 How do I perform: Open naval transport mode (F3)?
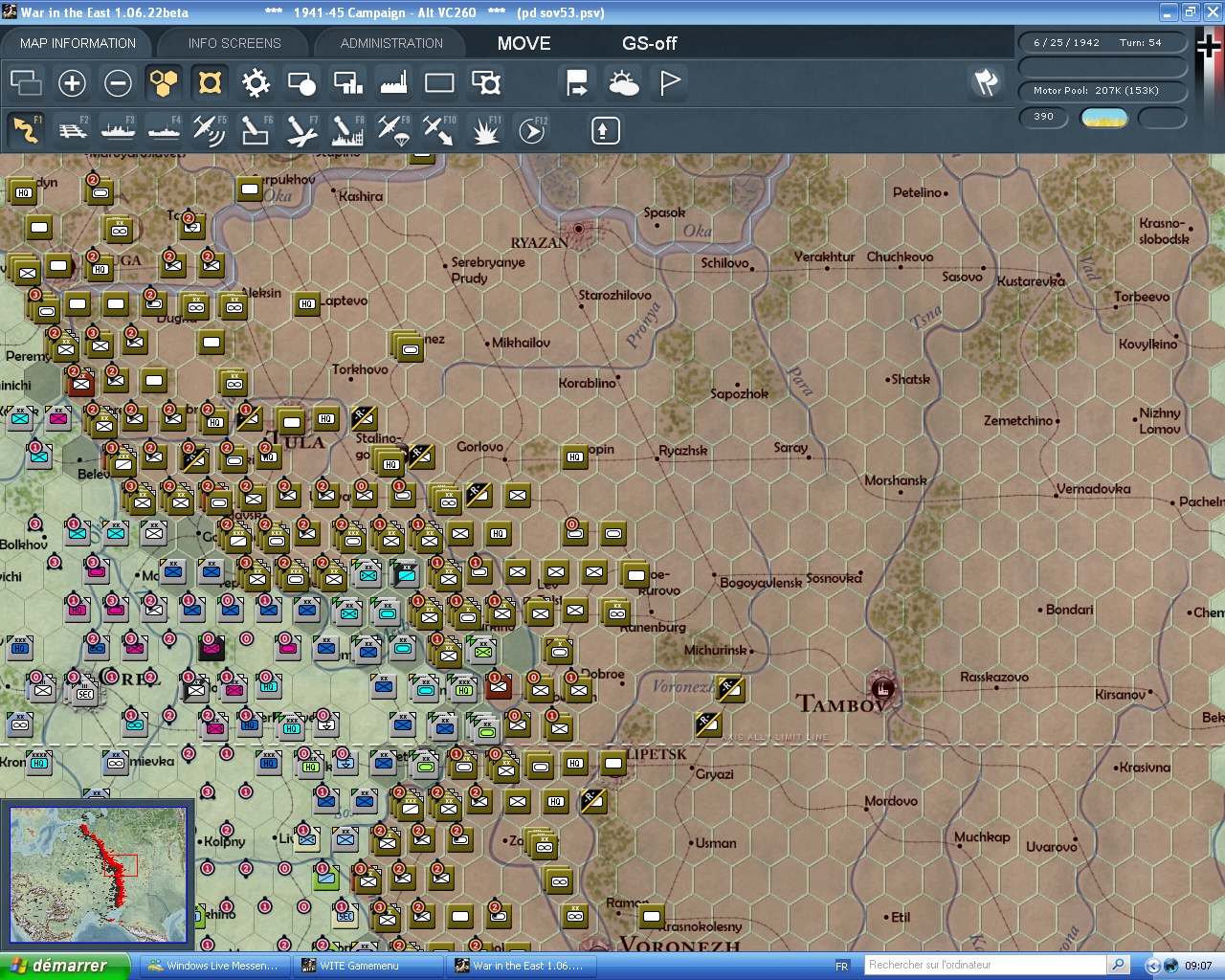point(118,129)
